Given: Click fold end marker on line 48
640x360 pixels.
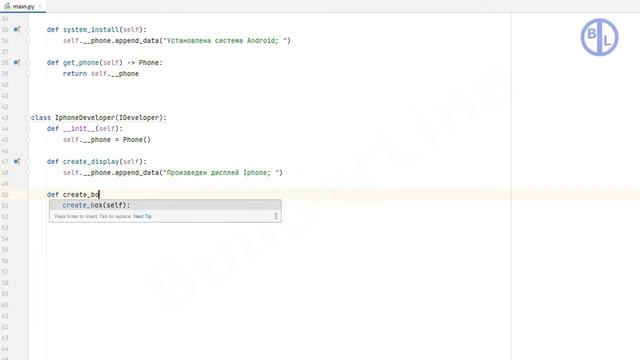Looking at the screenshot, I should [28, 173].
